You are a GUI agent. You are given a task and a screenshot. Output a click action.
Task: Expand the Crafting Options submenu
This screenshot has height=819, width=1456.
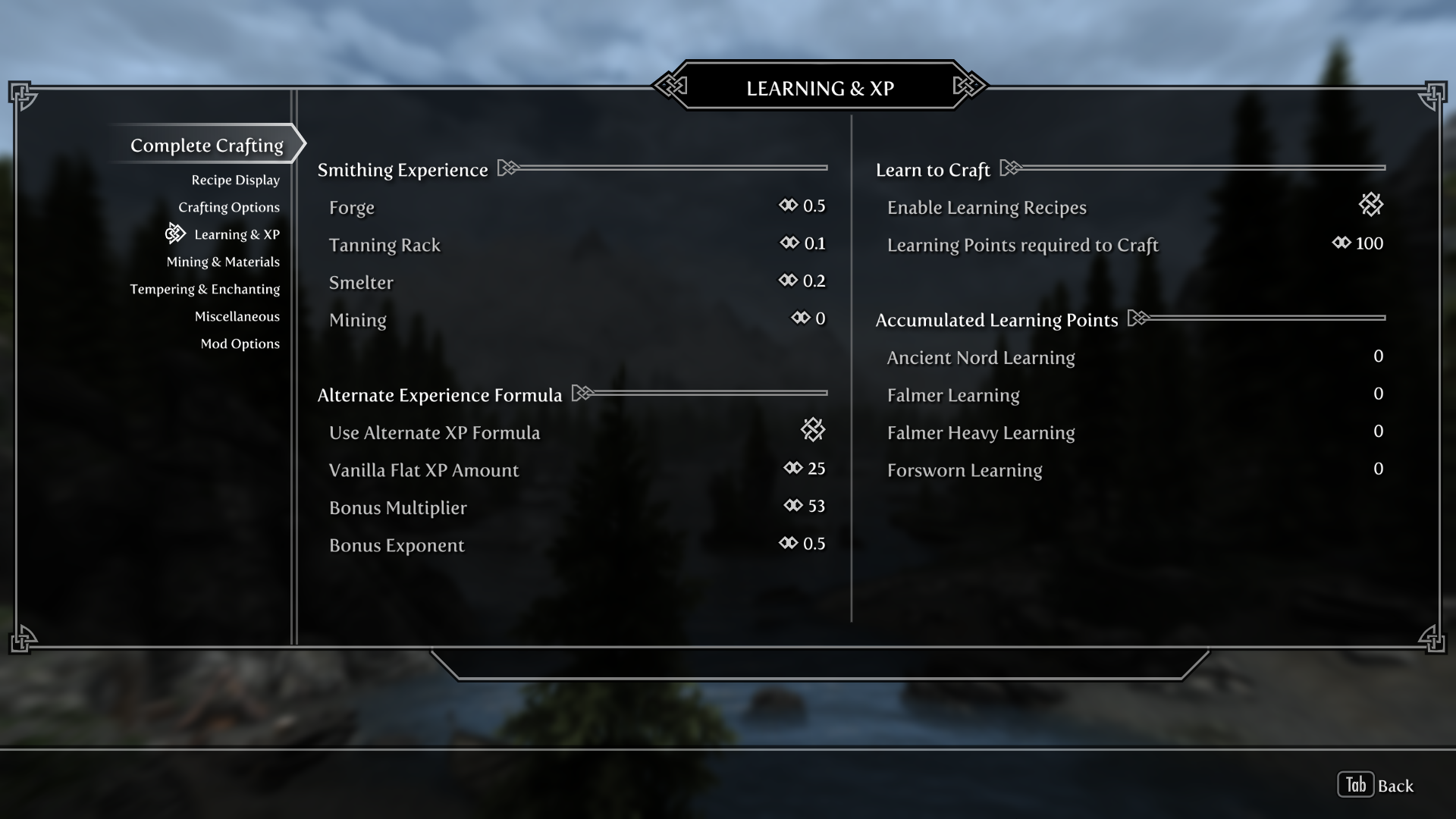click(x=229, y=206)
